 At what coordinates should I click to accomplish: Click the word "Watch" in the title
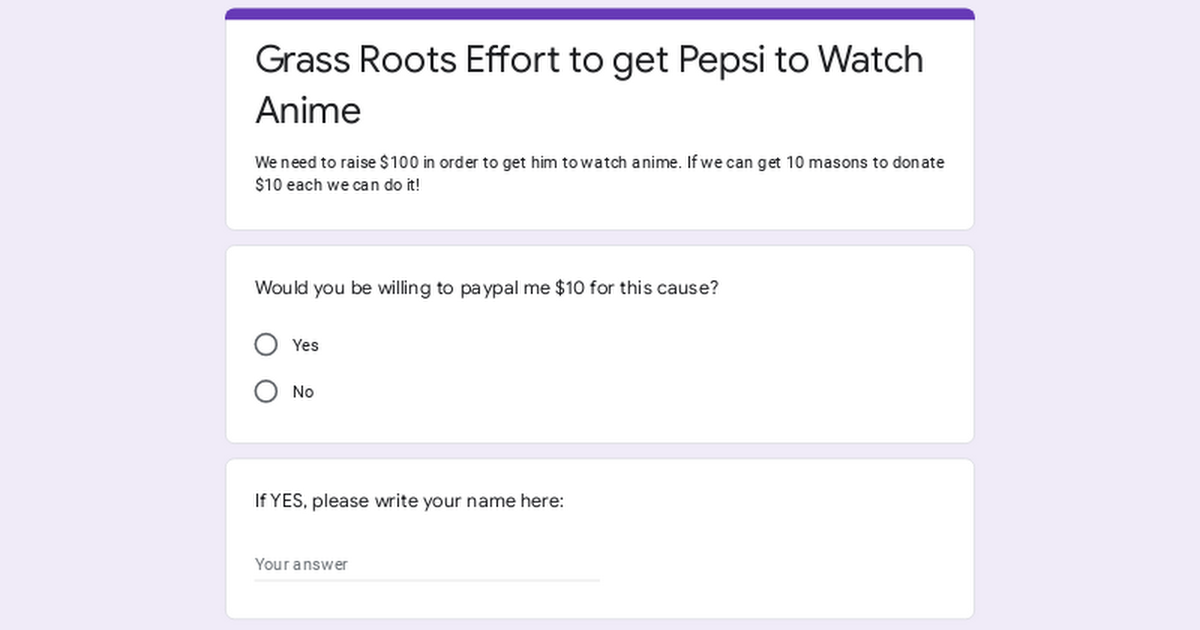[x=870, y=60]
